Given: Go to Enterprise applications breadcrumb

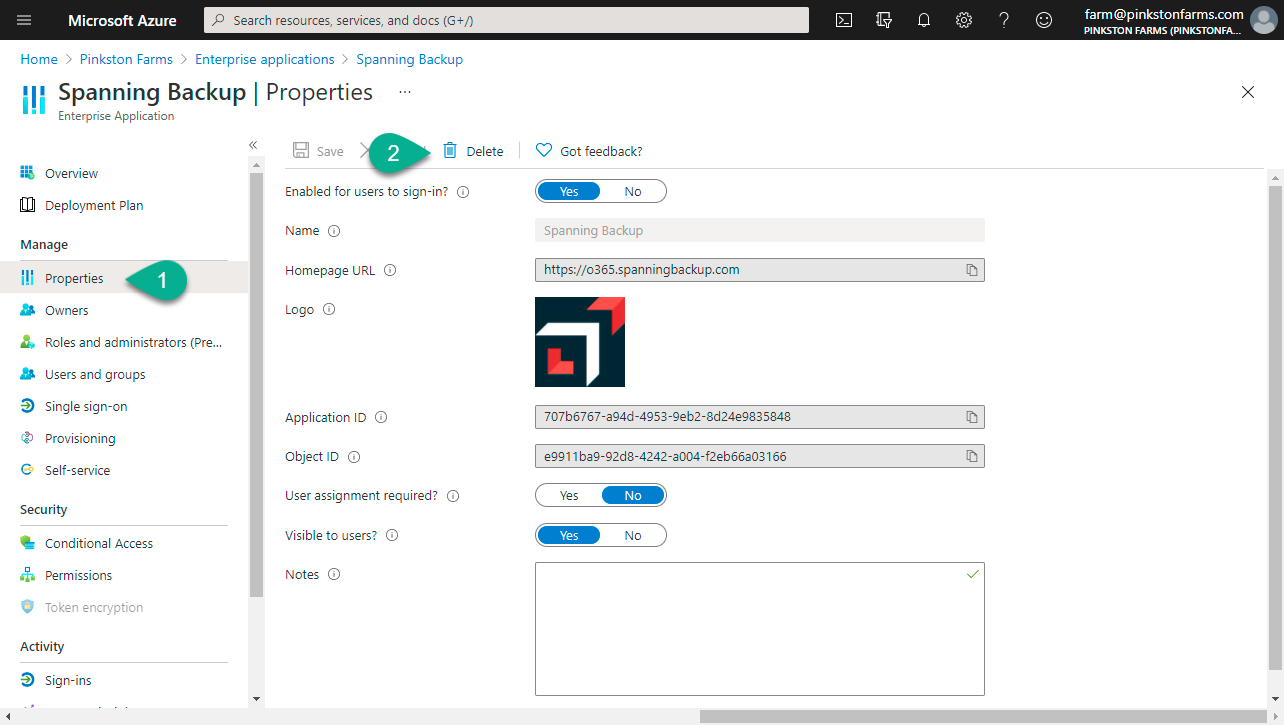Looking at the screenshot, I should pos(265,59).
